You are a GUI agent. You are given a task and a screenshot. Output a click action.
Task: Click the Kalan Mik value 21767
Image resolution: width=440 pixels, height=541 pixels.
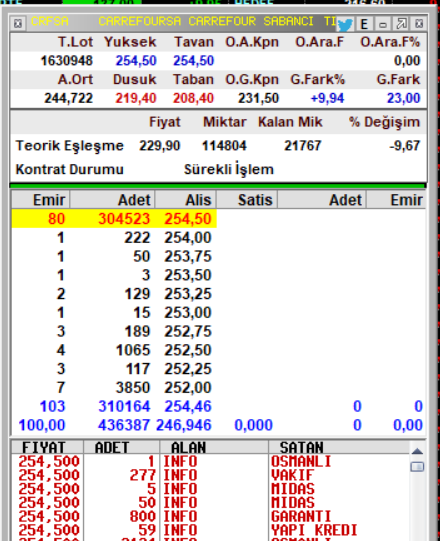(x=303, y=146)
